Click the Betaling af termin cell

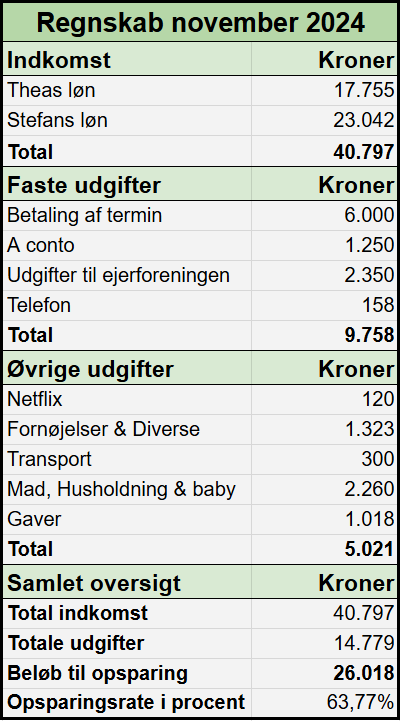127,216
